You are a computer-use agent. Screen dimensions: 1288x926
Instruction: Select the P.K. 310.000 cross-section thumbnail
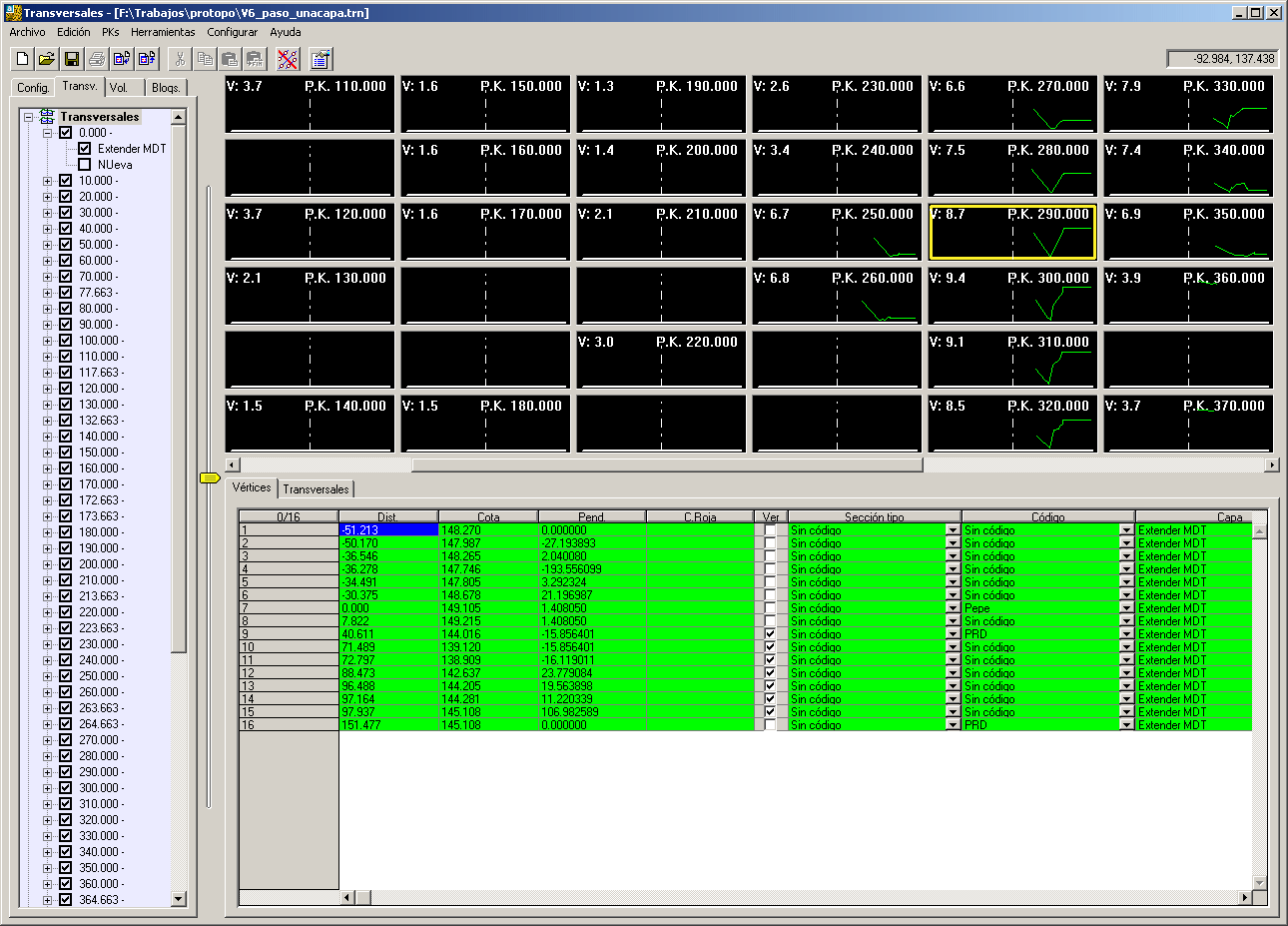coord(1012,361)
